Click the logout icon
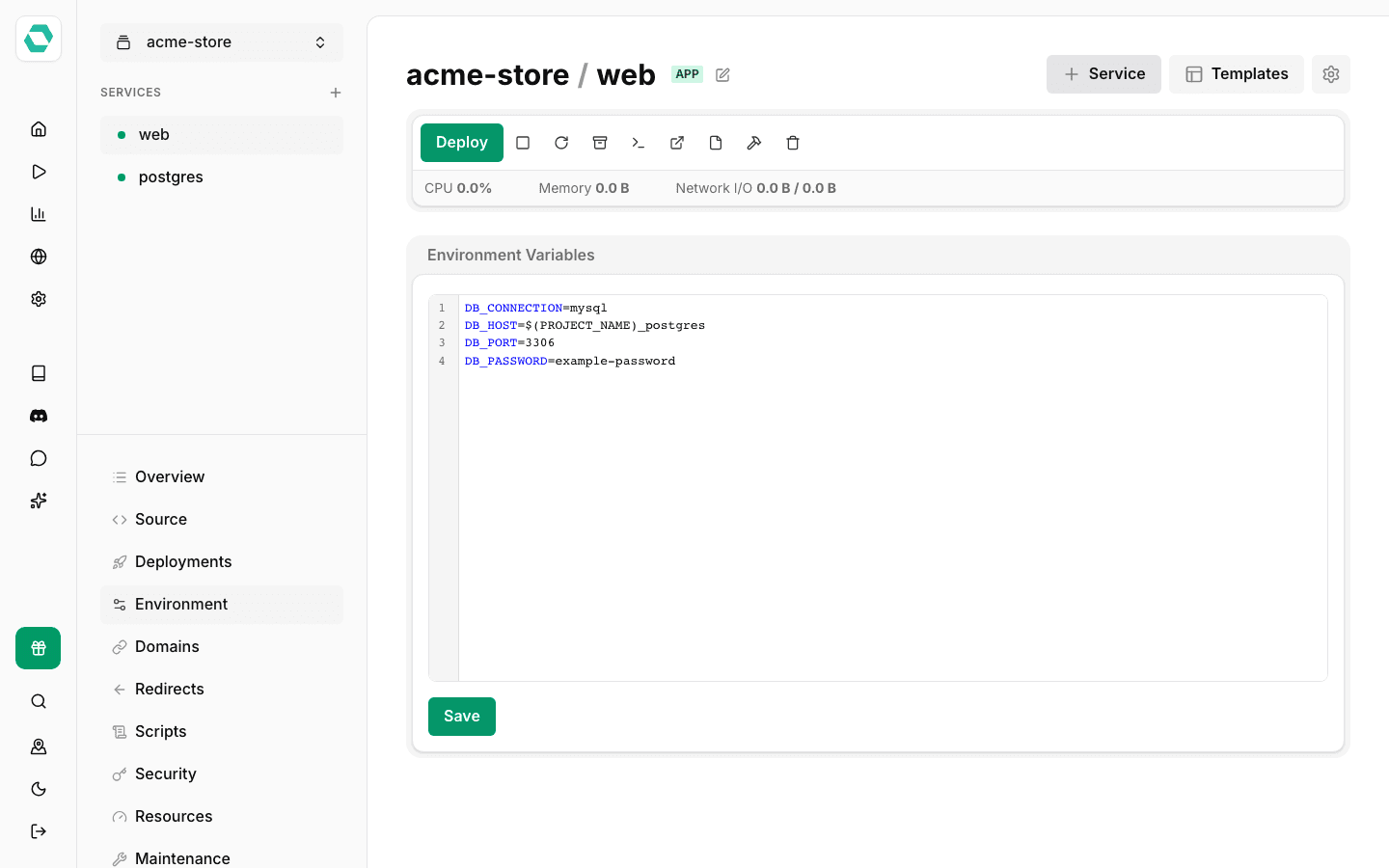Viewport: 1389px width, 868px height. [x=39, y=831]
